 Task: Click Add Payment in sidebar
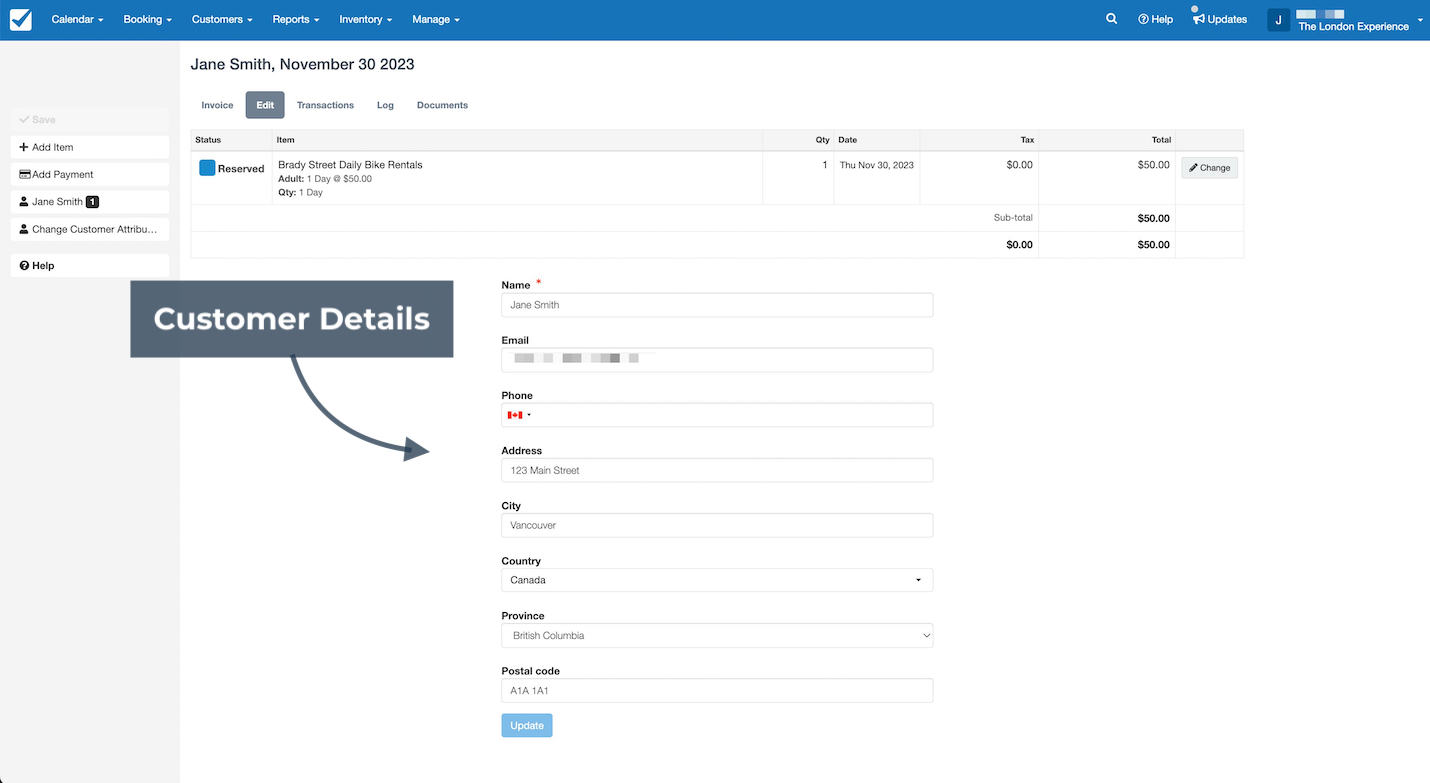point(90,174)
